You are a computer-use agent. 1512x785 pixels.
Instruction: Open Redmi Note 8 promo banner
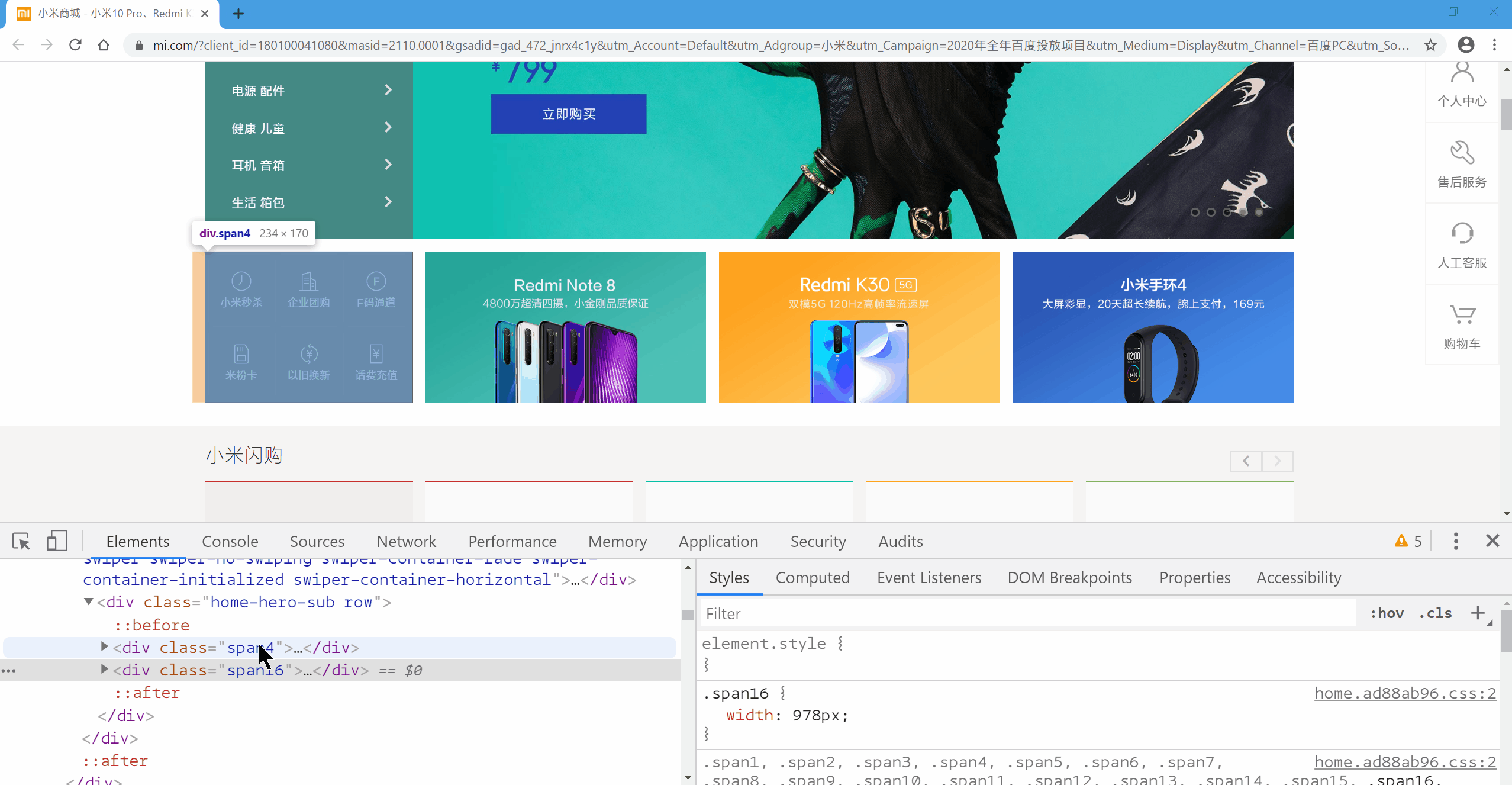[566, 327]
